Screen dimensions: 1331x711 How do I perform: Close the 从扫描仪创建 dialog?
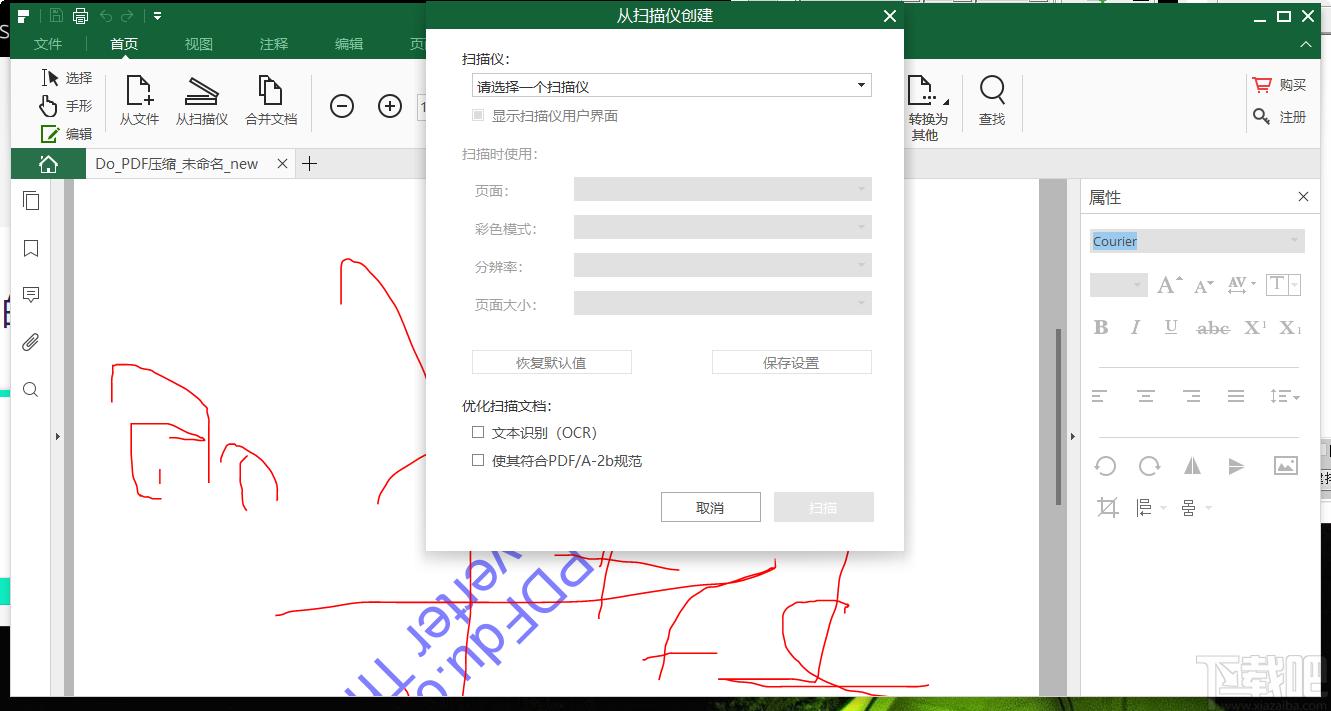889,15
